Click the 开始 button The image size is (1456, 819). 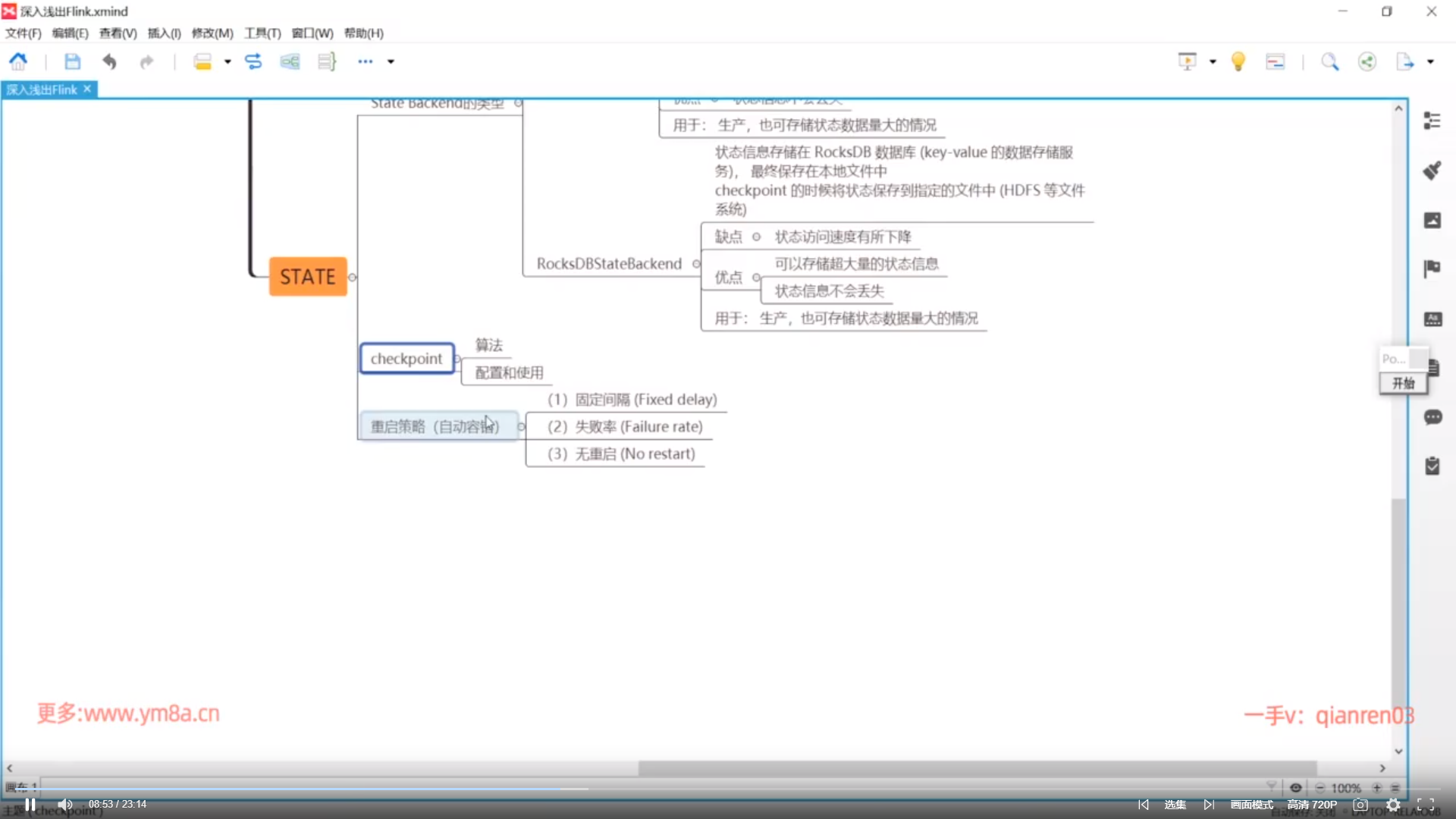(1403, 383)
